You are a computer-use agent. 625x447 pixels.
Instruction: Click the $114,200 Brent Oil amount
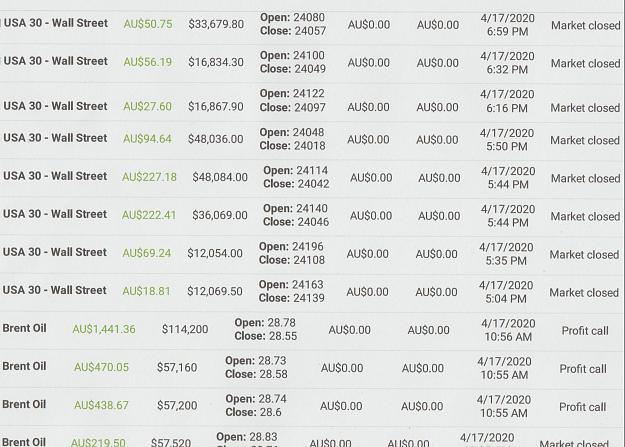click(x=185, y=329)
